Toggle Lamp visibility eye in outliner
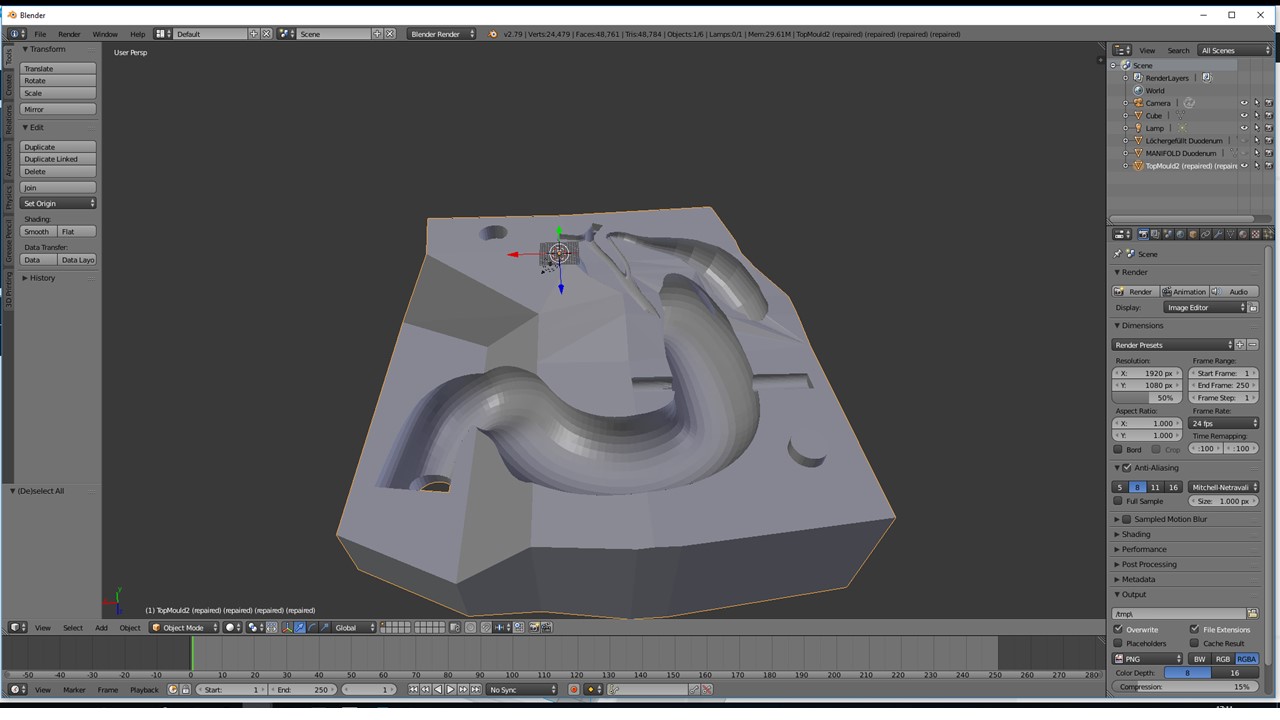Image resolution: width=1280 pixels, height=720 pixels. pos(1244,128)
